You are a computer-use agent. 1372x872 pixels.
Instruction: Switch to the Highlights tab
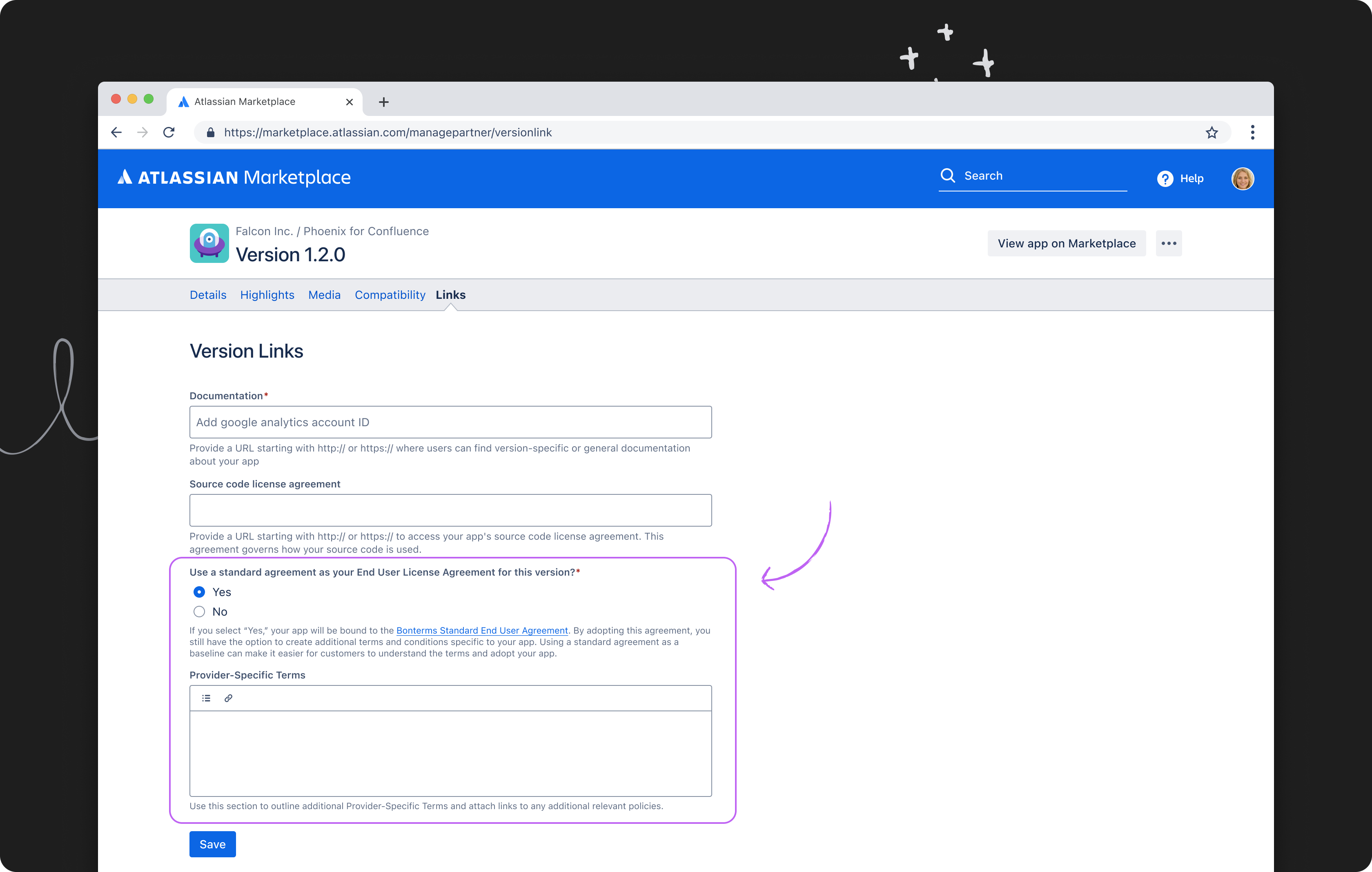tap(267, 294)
